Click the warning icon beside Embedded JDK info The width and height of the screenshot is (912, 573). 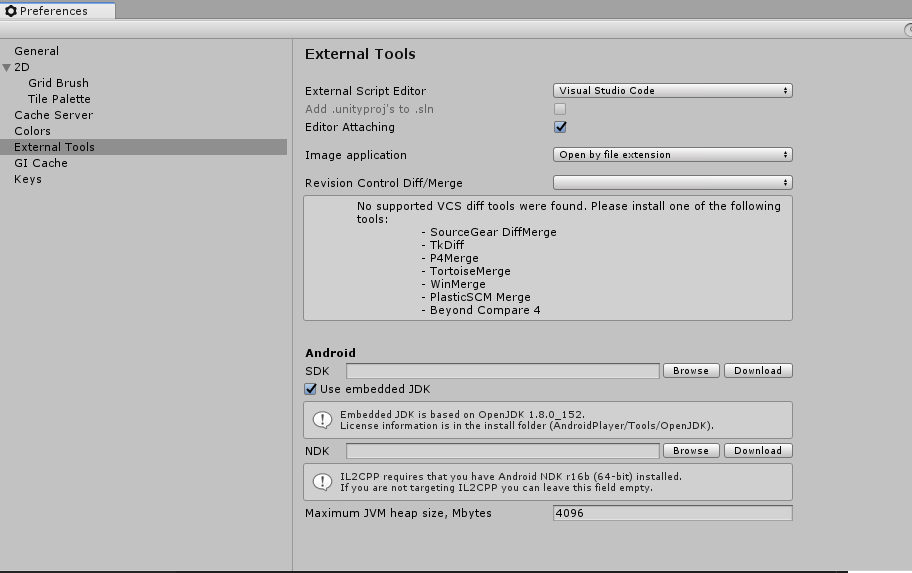coord(322,419)
